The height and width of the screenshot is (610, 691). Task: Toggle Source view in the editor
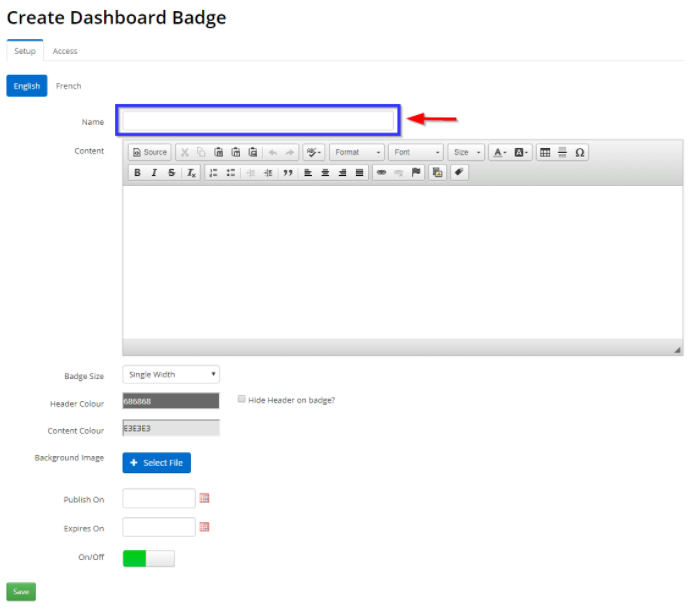tap(150, 152)
